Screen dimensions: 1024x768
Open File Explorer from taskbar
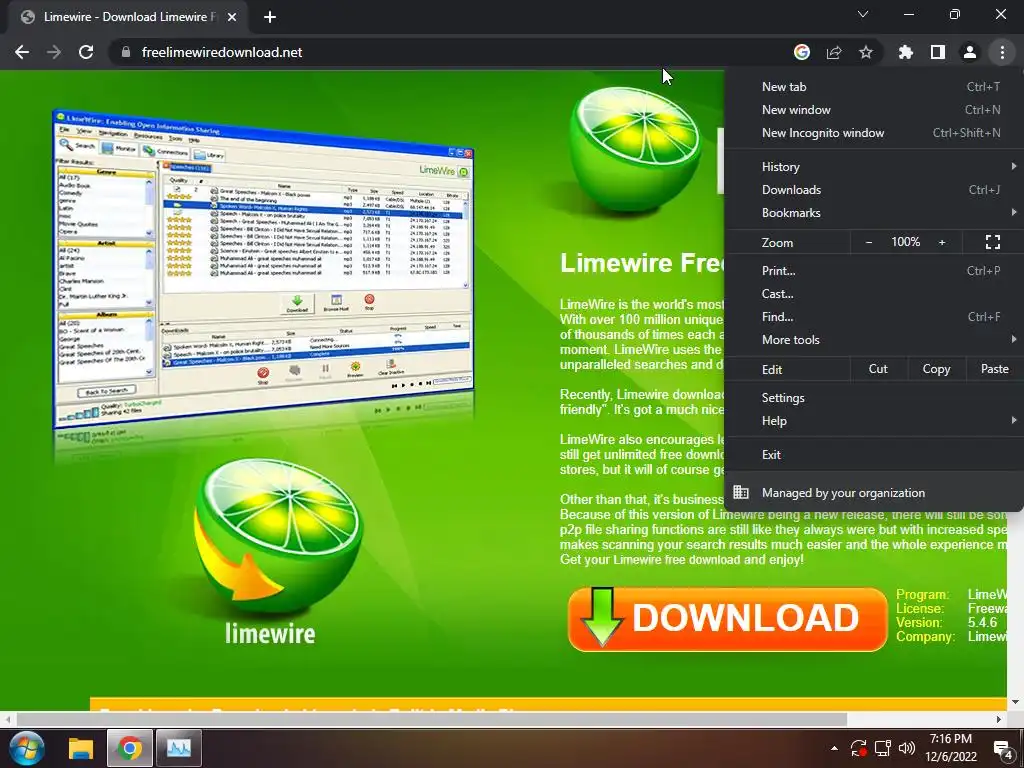point(81,748)
